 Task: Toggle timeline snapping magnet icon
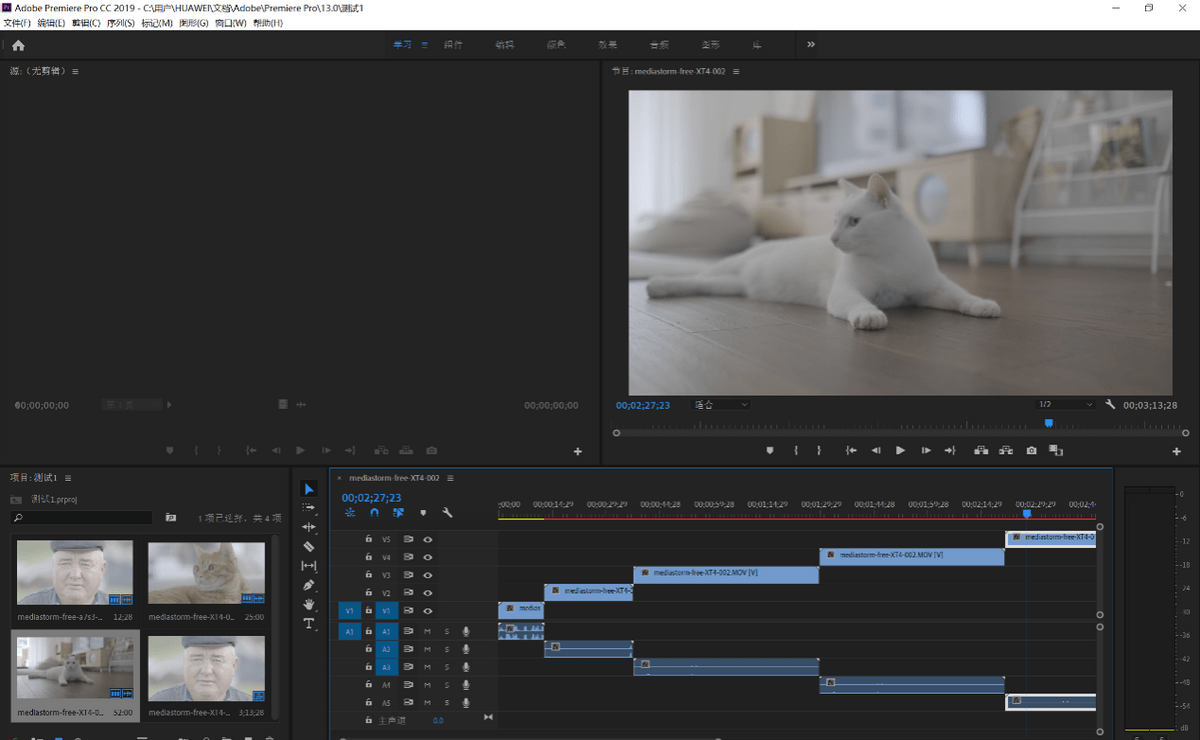tap(374, 513)
